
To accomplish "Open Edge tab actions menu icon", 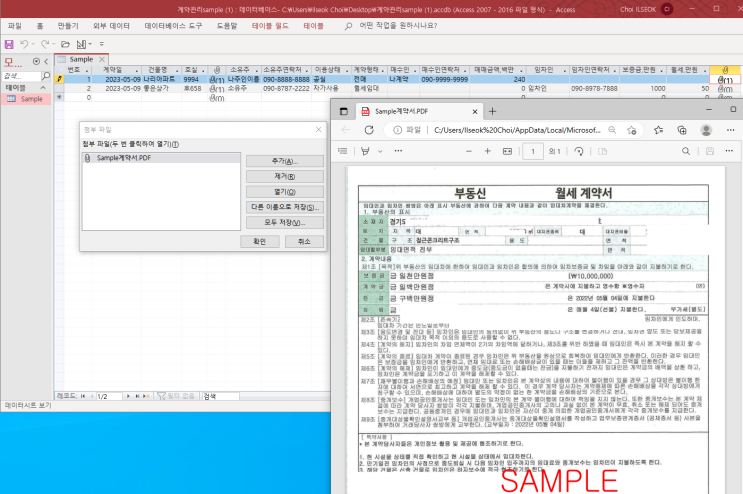I will click(344, 111).
